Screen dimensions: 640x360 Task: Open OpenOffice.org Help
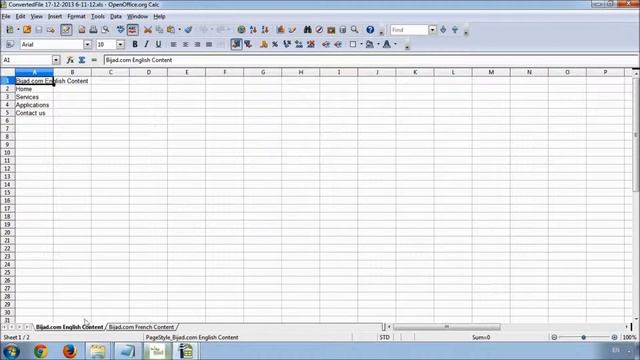click(x=370, y=30)
